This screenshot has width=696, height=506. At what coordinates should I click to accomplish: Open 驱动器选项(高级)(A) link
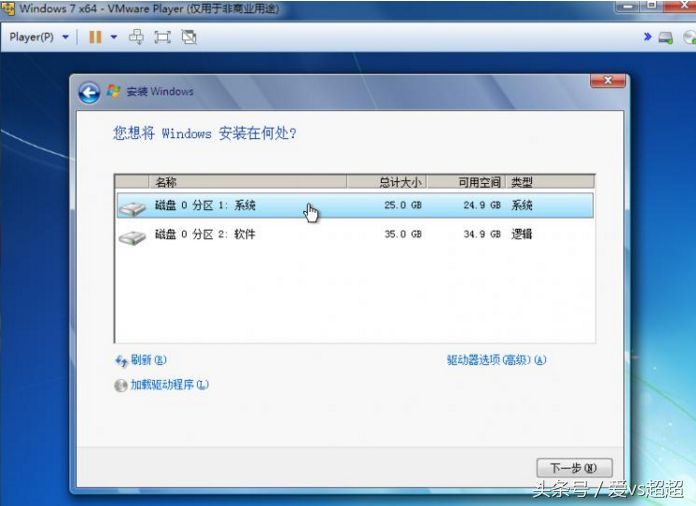(496, 360)
